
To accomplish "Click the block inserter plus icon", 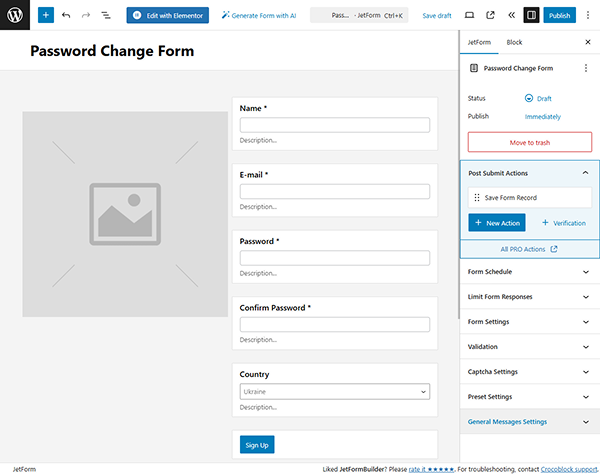I will point(46,15).
